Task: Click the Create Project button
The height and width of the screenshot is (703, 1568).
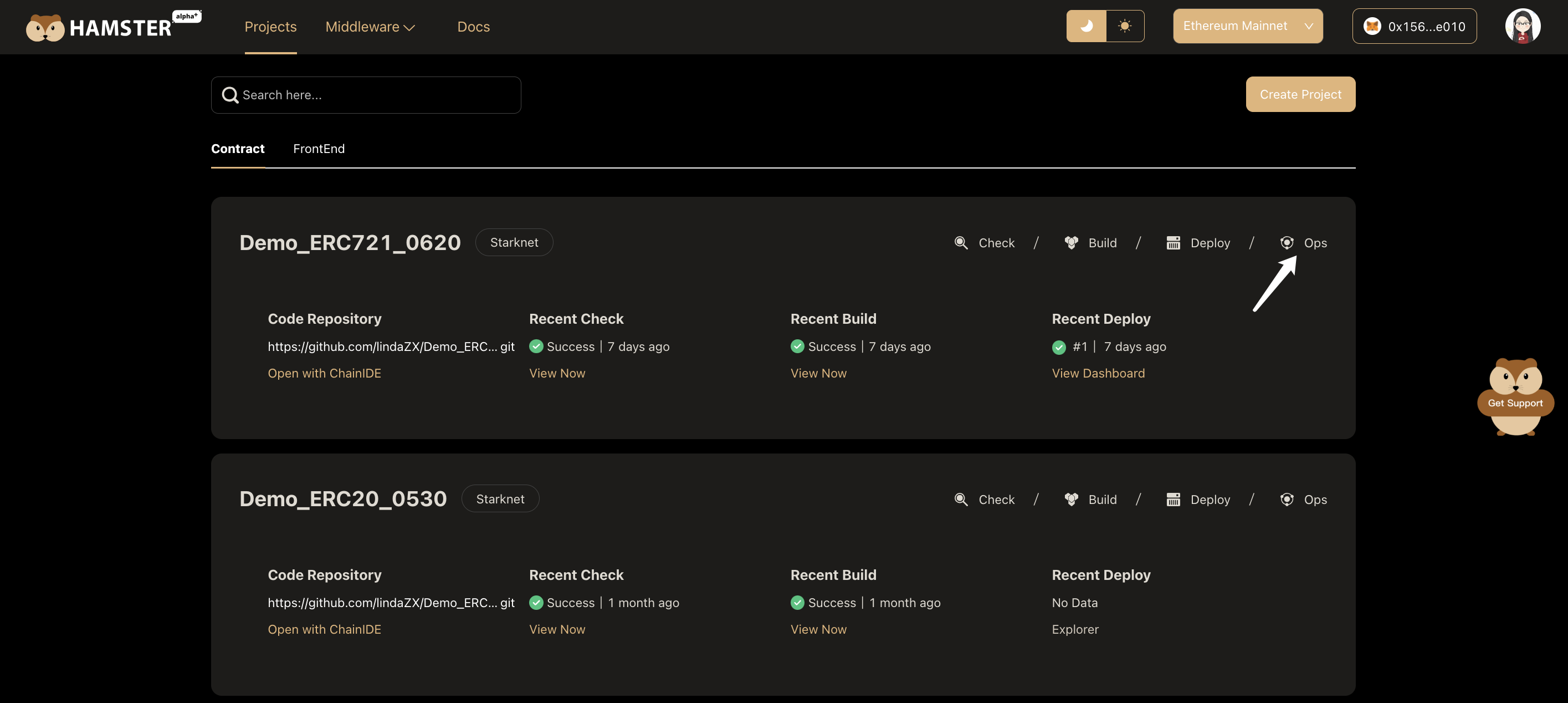Action: (x=1300, y=94)
